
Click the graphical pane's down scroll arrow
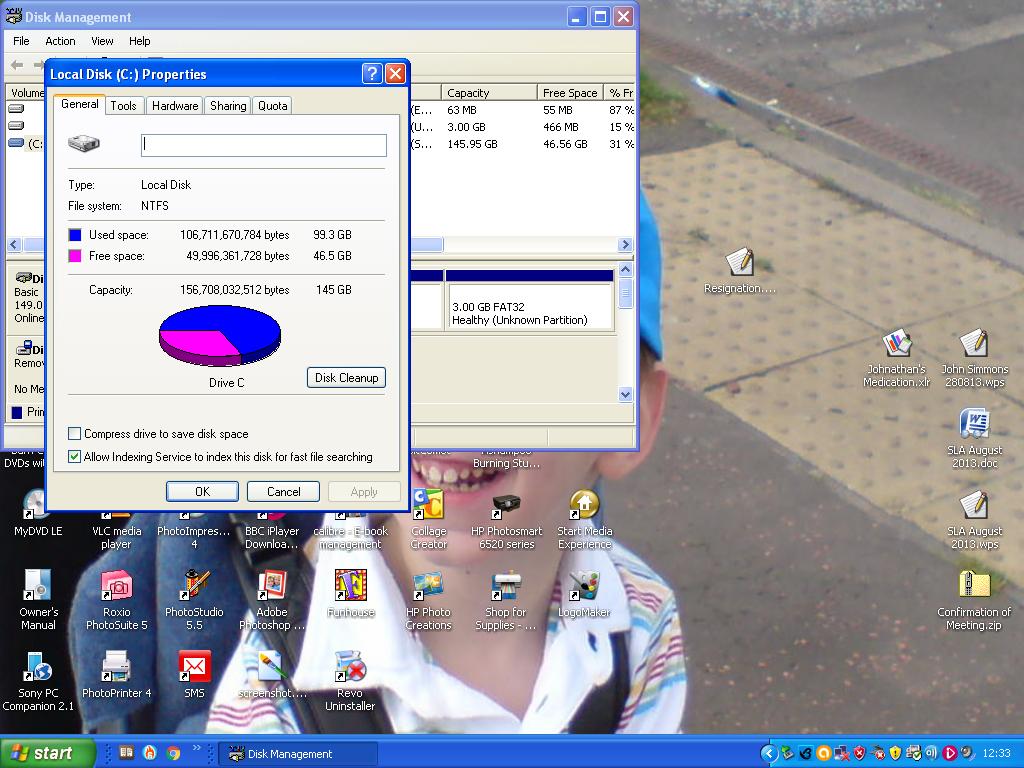(x=625, y=394)
